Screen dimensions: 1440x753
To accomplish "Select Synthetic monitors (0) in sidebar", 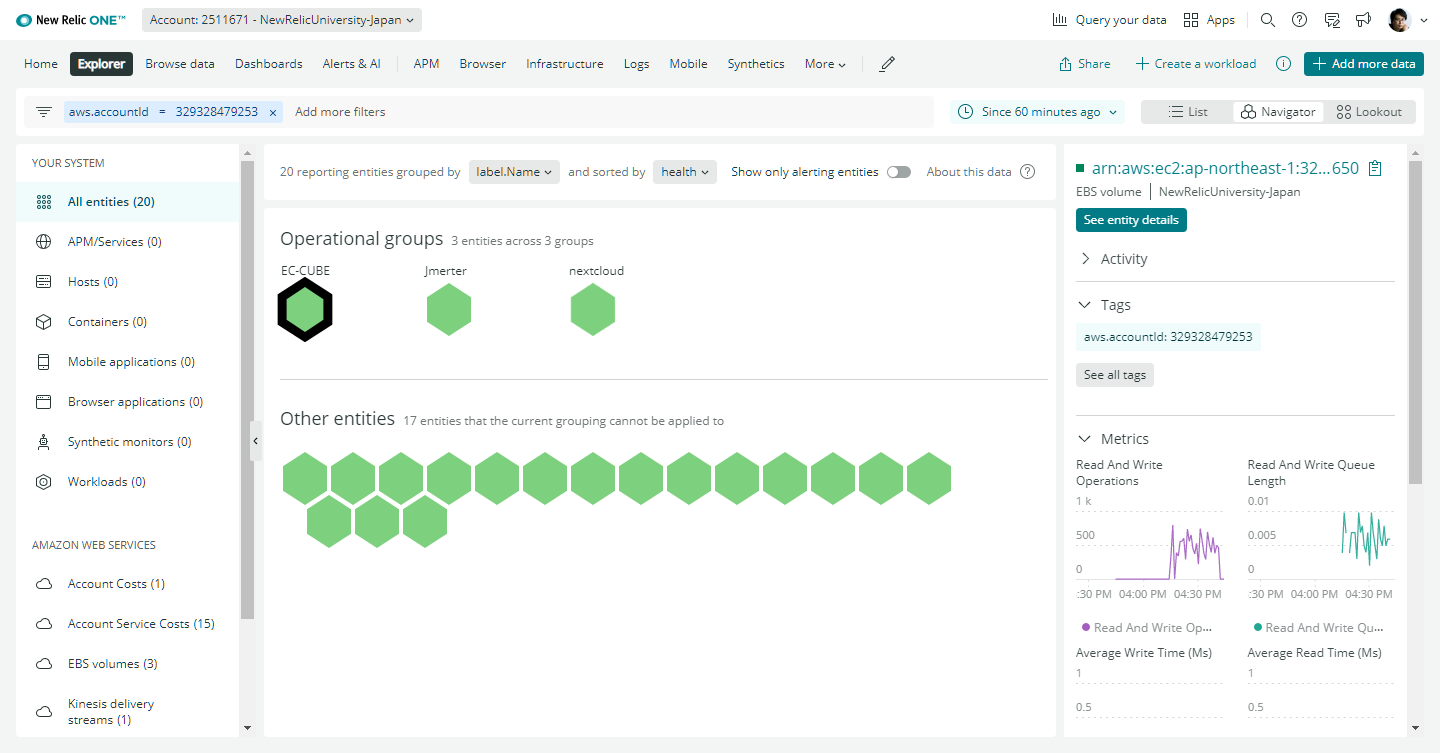I will point(128,442).
